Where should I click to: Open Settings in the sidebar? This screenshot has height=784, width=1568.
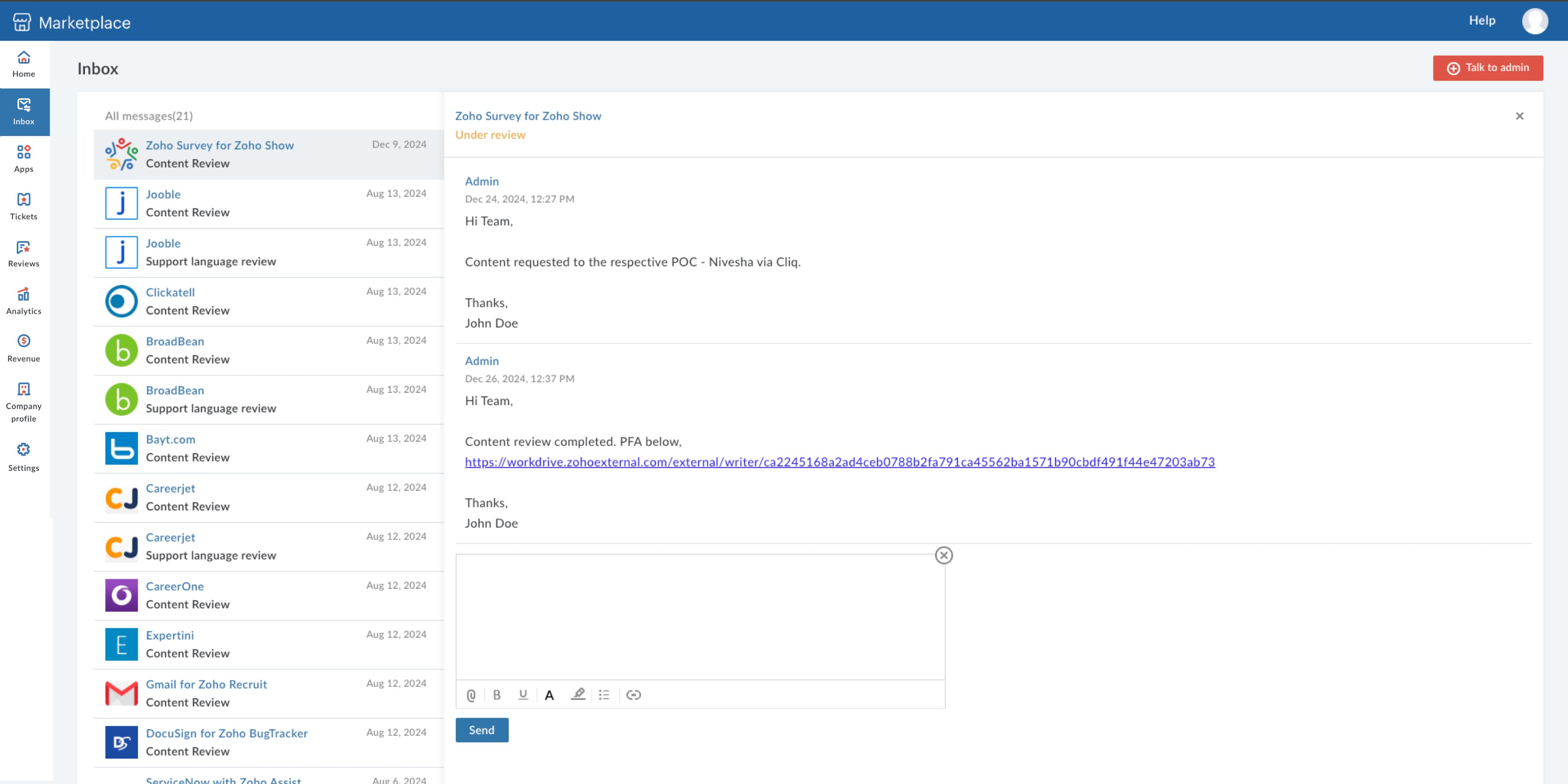[x=24, y=457]
